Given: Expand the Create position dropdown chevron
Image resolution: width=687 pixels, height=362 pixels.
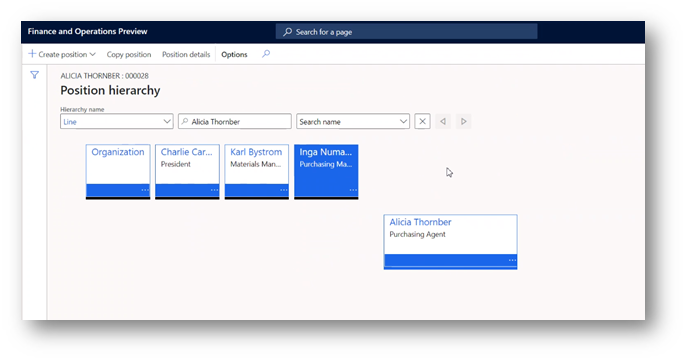Looking at the screenshot, I should [92, 54].
